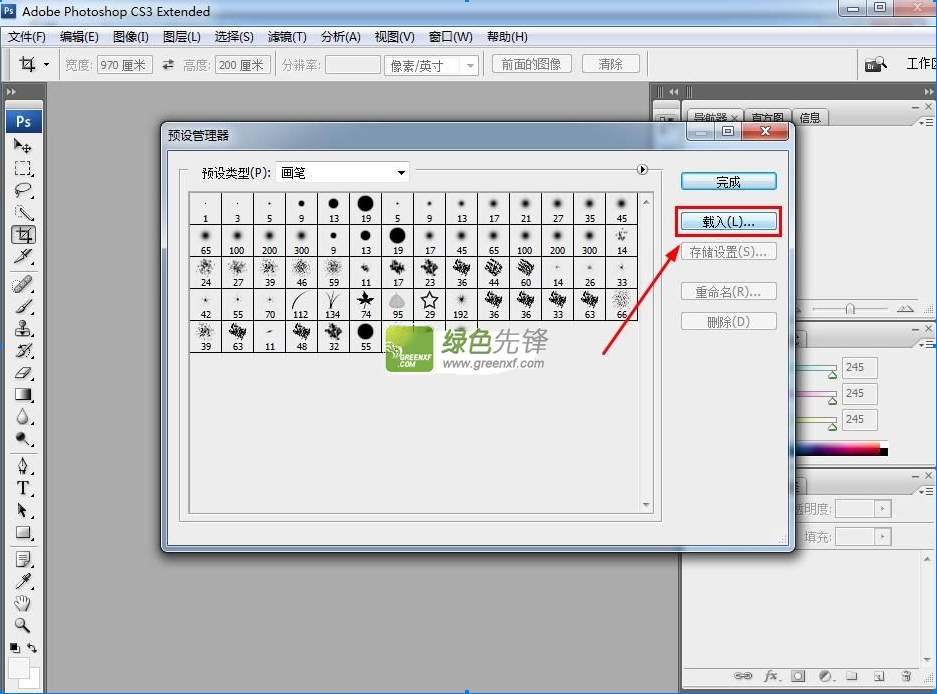Select the Type tool
The width and height of the screenshot is (937, 694).
(x=23, y=488)
